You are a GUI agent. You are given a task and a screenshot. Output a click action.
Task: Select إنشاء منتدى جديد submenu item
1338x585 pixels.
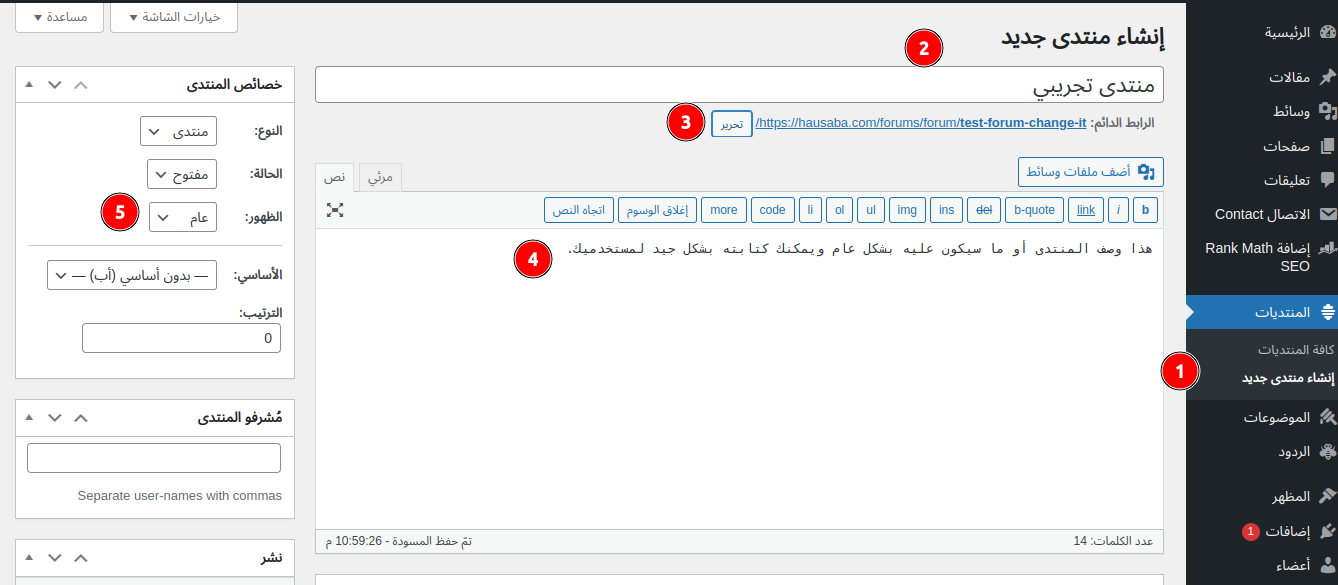1288,378
